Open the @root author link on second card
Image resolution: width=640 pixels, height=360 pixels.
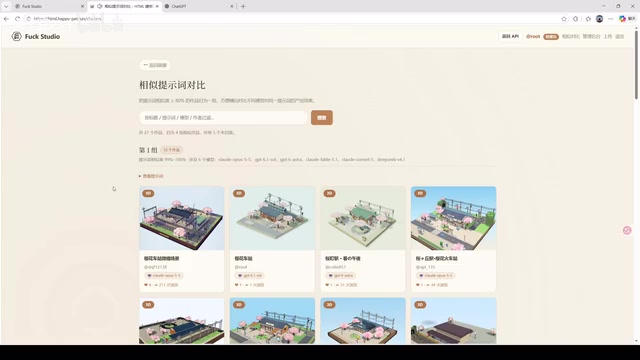241,267
